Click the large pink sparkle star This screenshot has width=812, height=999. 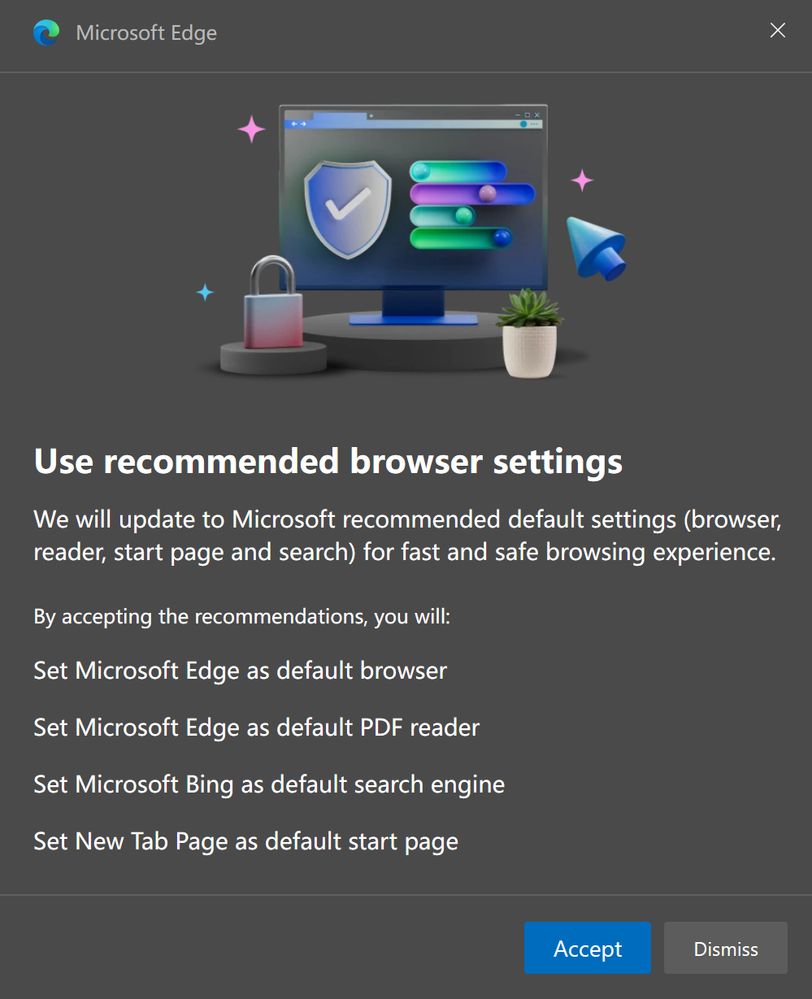[252, 129]
